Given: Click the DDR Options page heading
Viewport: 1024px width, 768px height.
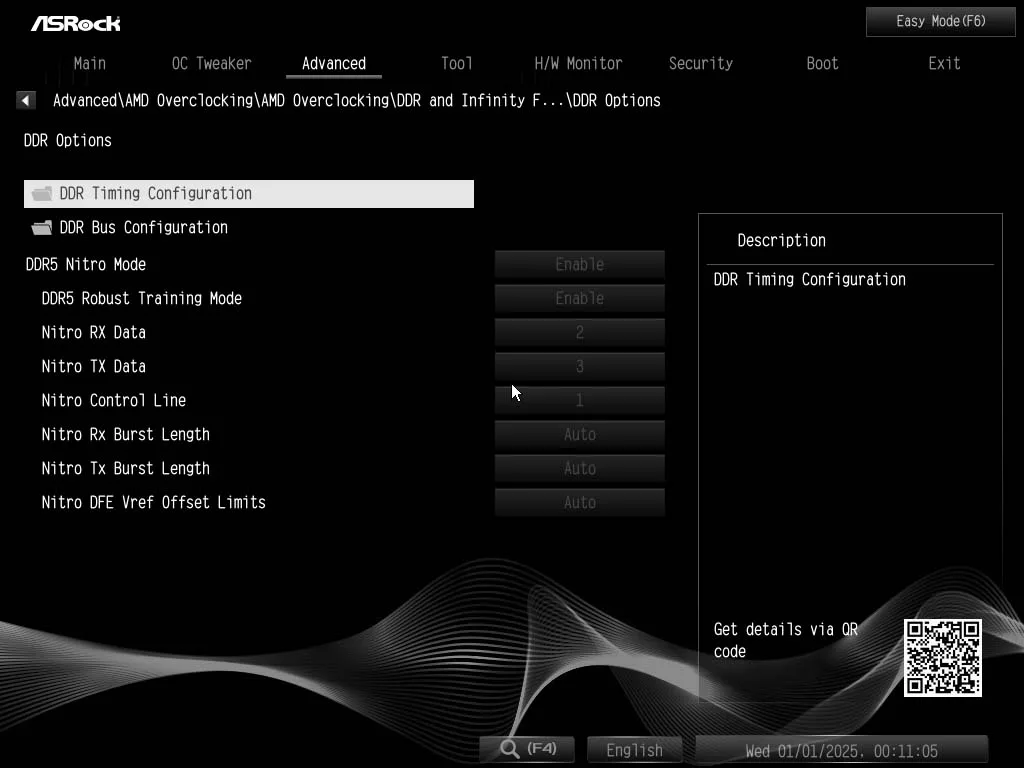Looking at the screenshot, I should point(68,140).
